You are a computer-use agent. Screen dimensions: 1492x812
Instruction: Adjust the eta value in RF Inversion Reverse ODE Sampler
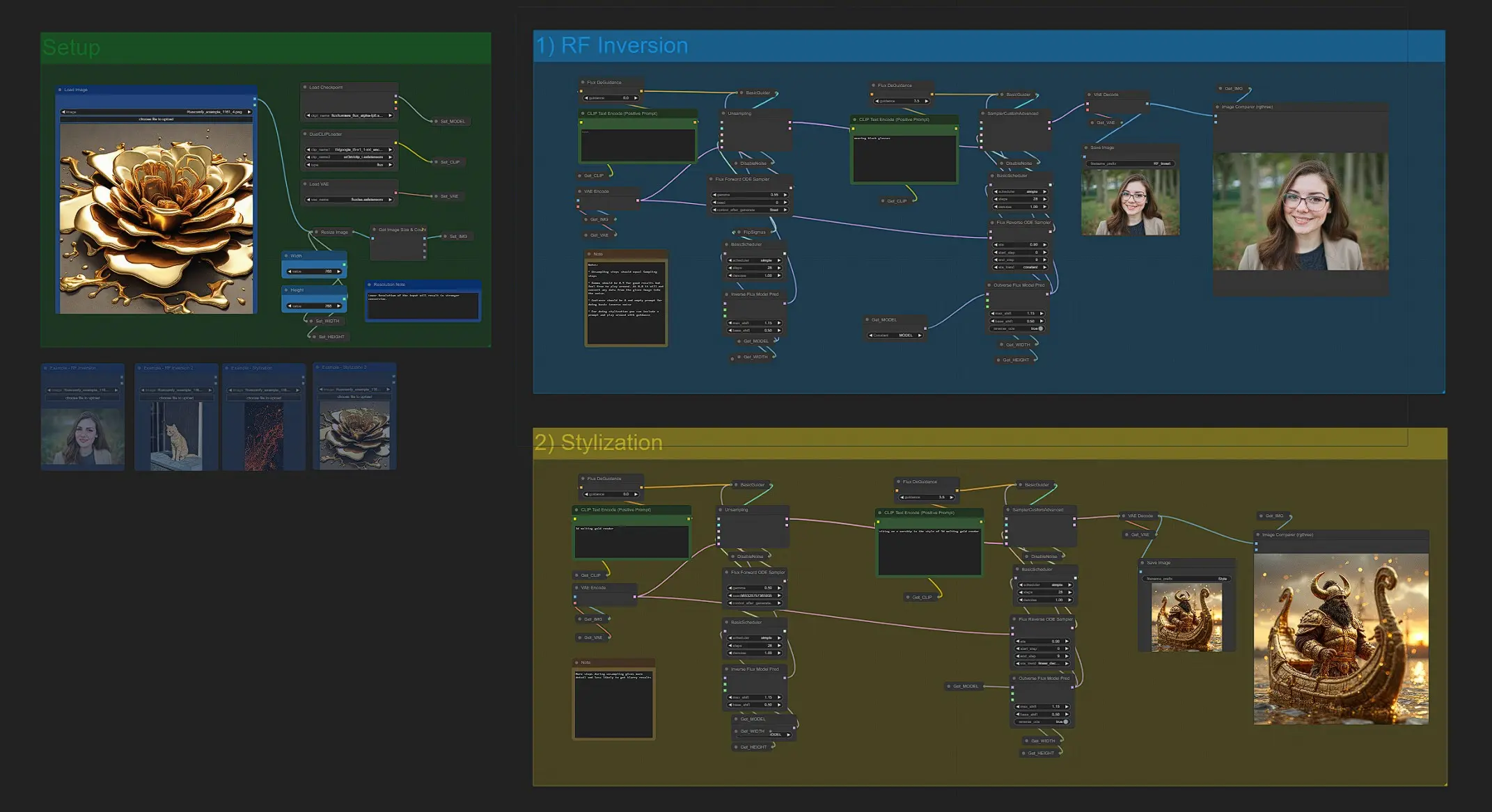coord(1020,245)
